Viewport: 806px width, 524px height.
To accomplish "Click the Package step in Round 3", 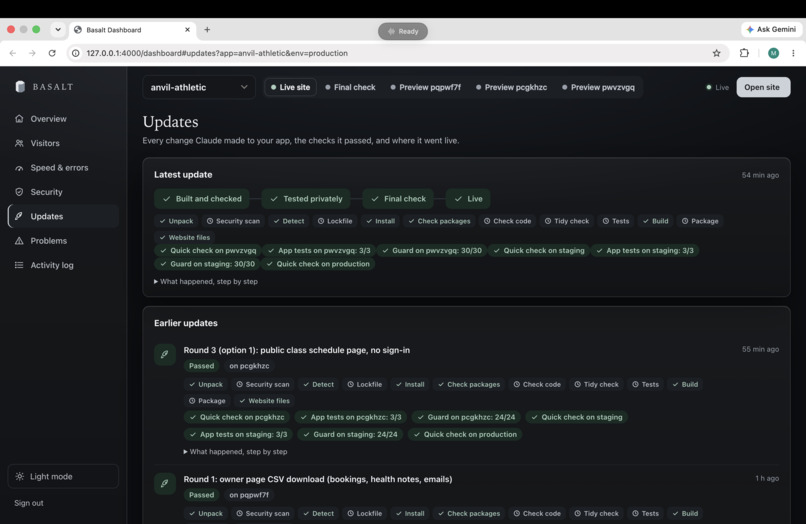I will point(207,401).
